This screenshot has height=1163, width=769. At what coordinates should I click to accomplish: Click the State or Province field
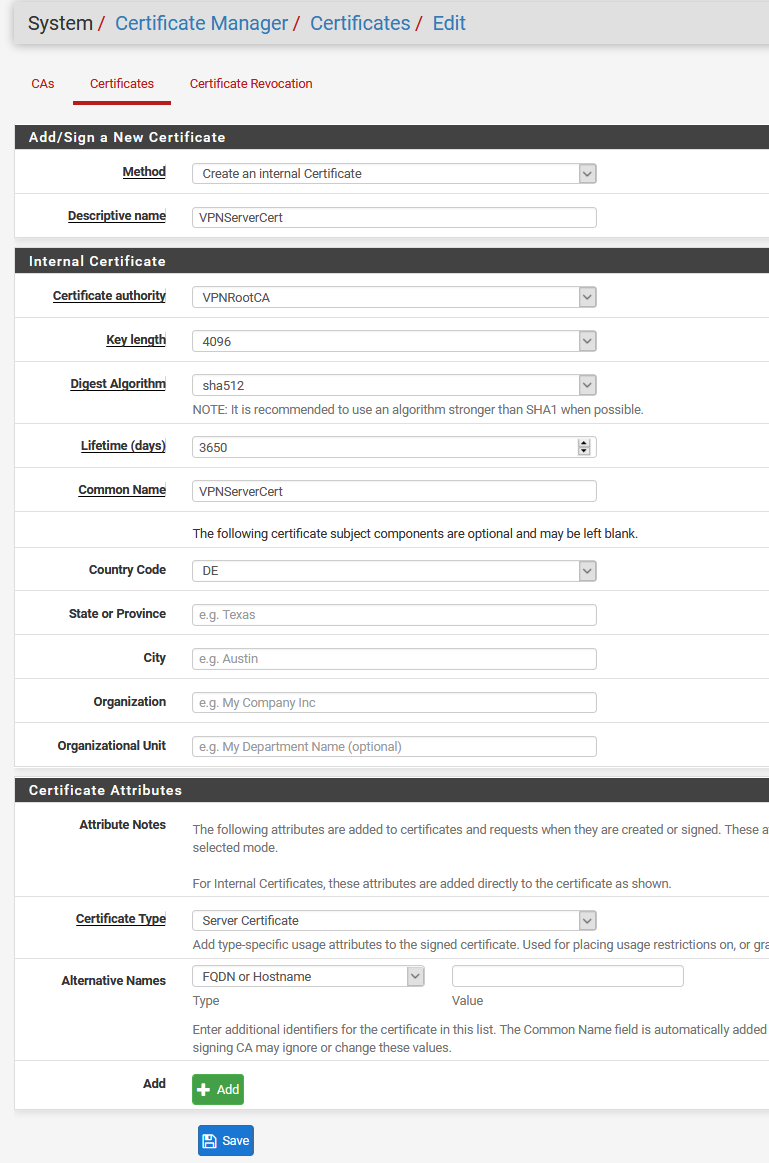tap(394, 615)
